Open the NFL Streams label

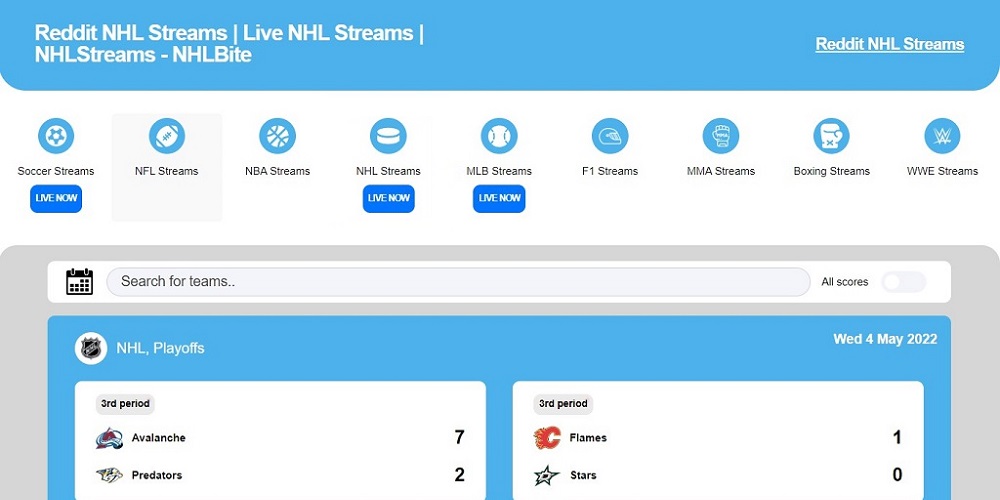(x=167, y=171)
